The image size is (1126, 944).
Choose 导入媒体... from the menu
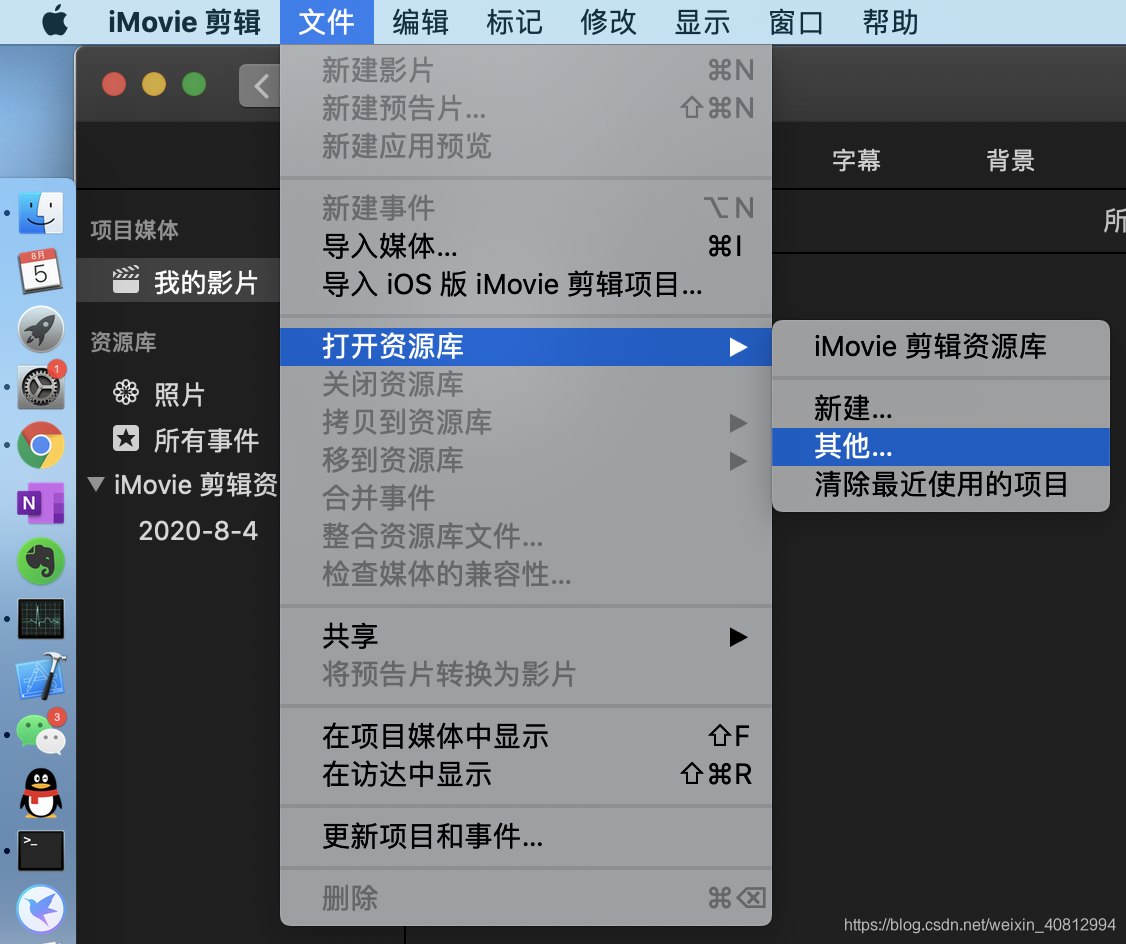pos(526,246)
